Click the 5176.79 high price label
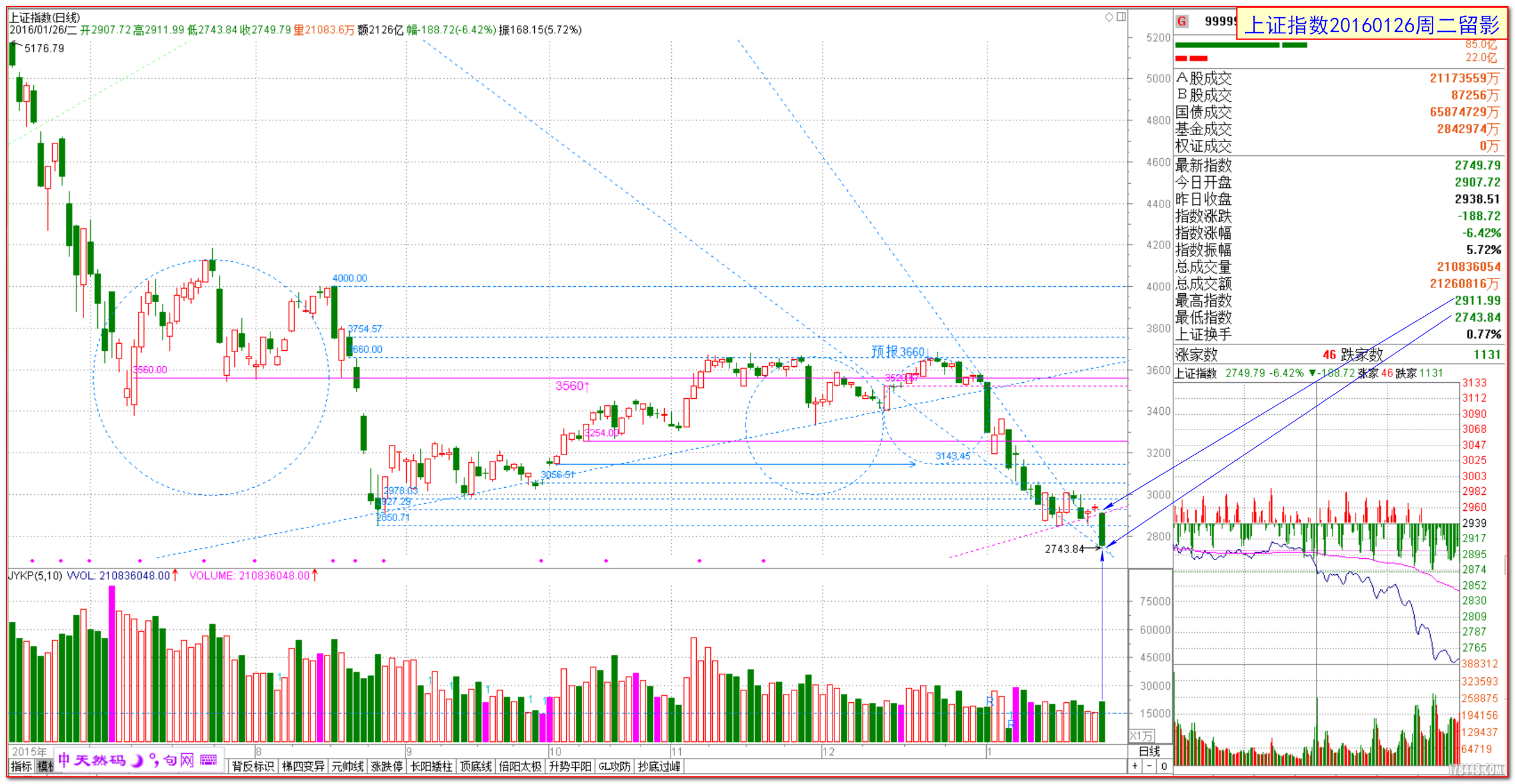This screenshot has width=1515, height=784. tap(44, 48)
